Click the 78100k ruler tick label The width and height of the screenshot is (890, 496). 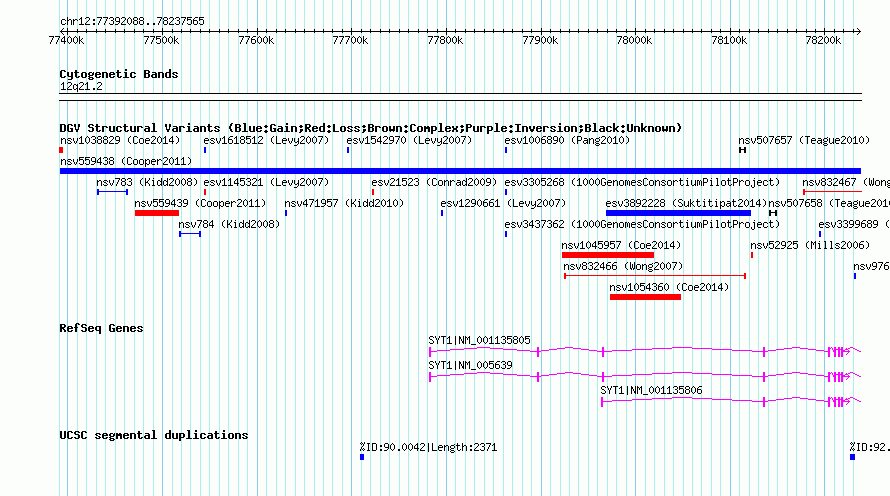(x=729, y=40)
